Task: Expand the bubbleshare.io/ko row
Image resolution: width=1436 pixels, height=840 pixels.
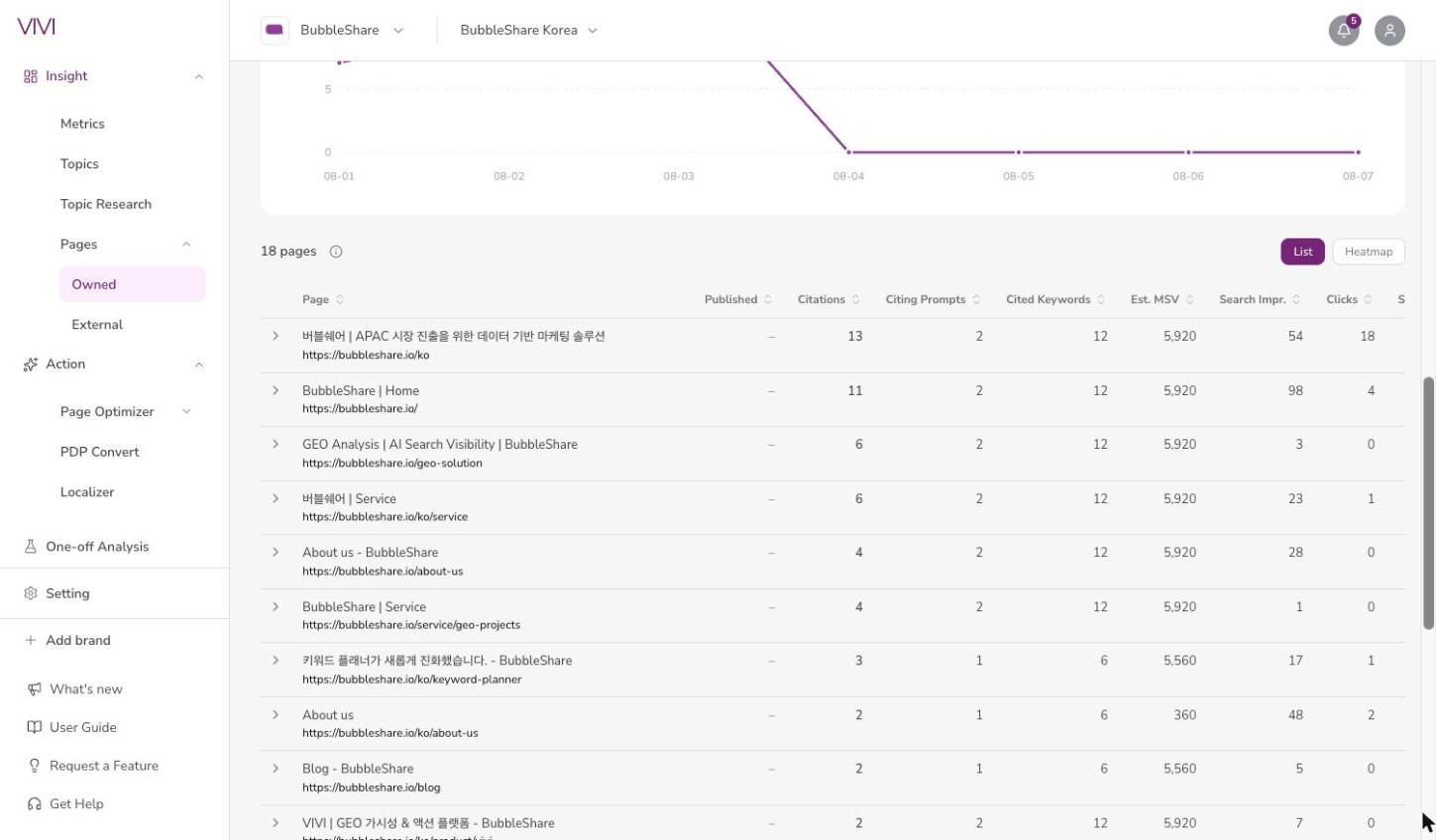Action: 276,337
